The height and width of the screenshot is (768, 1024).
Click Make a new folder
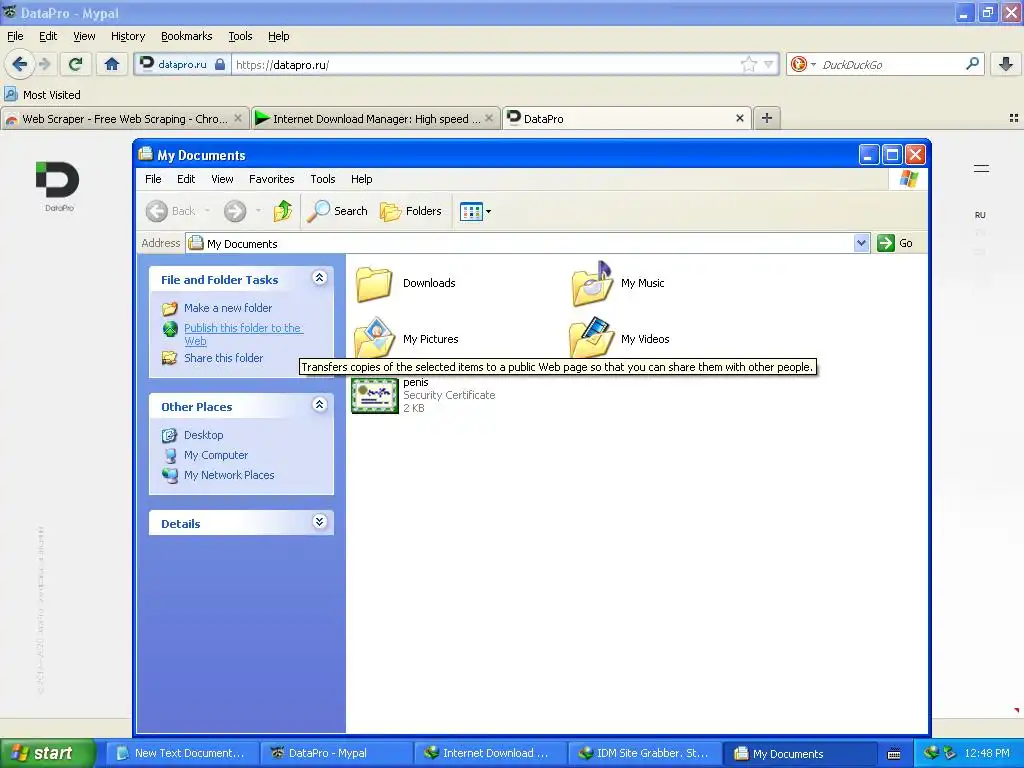(228, 308)
